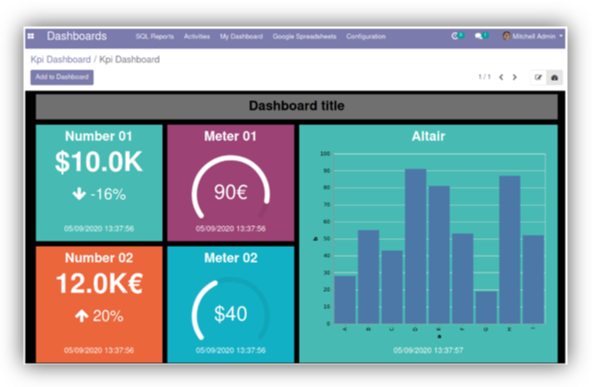Open the activities clock icon
The image size is (595, 387).
coord(455,36)
